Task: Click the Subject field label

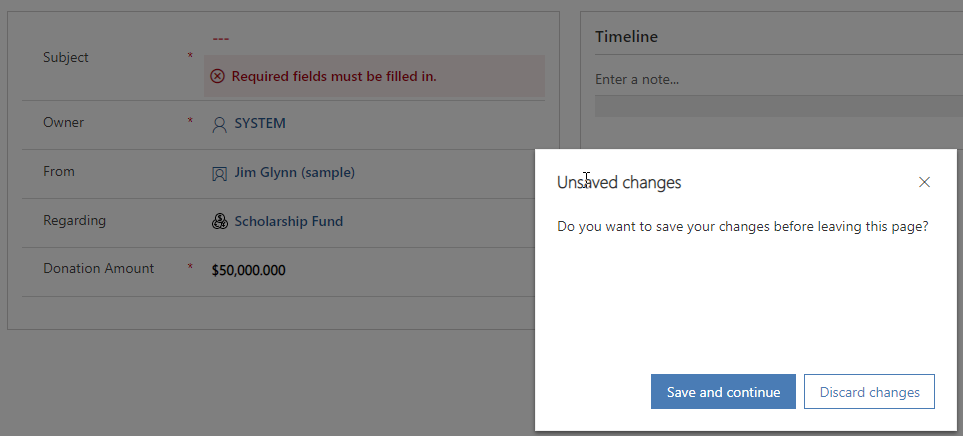Action: click(66, 57)
